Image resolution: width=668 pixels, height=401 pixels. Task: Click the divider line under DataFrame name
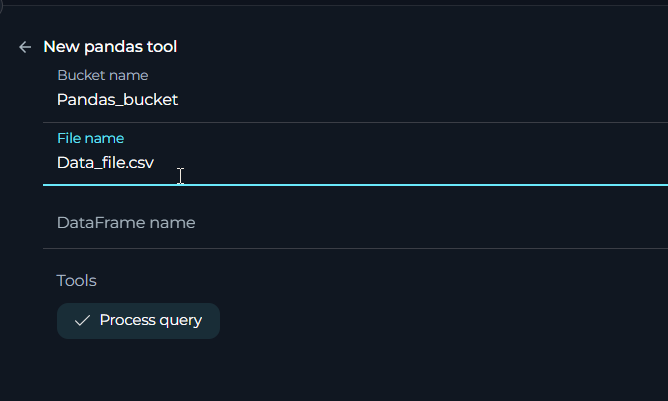(x=355, y=248)
